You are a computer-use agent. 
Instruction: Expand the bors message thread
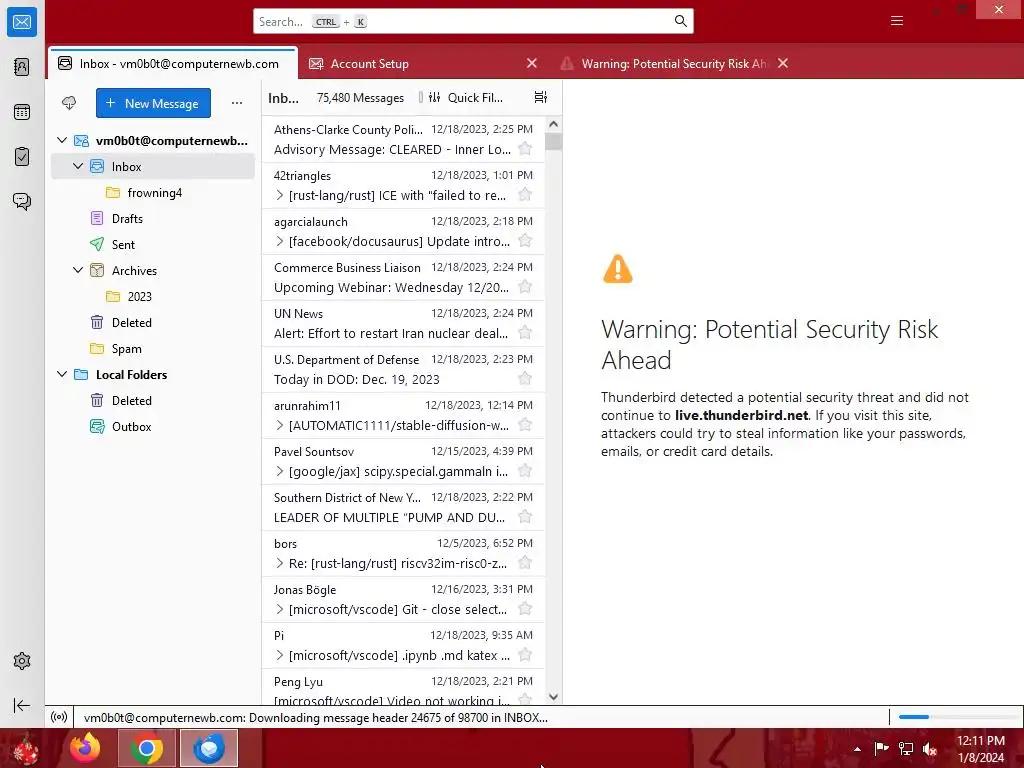(280, 564)
